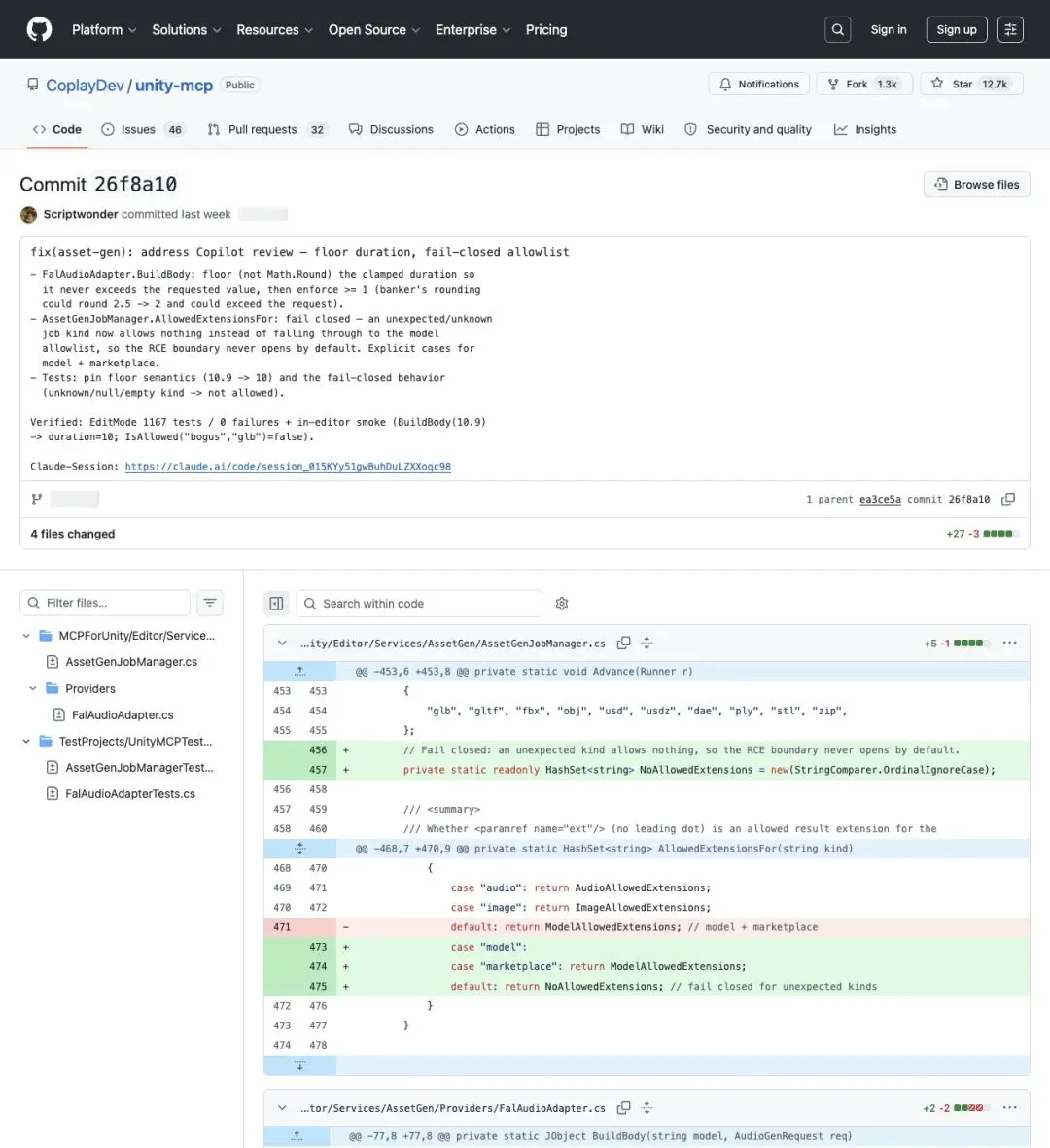Collapse the FalAudioAdapter.cs diff section

coord(282,1108)
